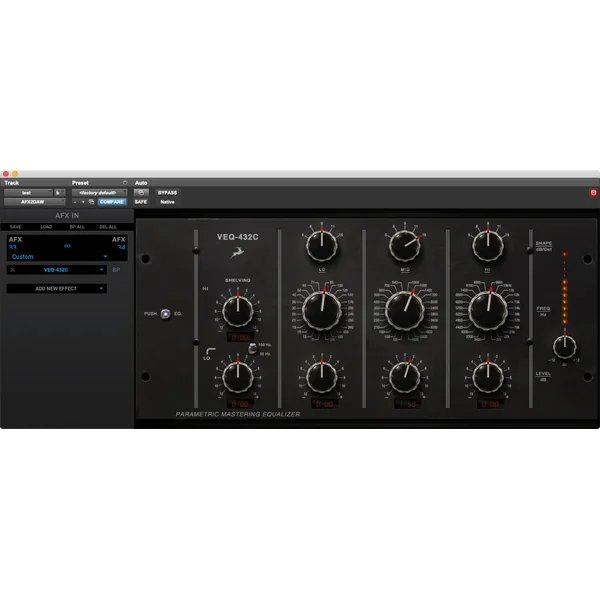Screen dimensions: 600x600
Task: Click the HI band level knob
Action: pos(488,377)
